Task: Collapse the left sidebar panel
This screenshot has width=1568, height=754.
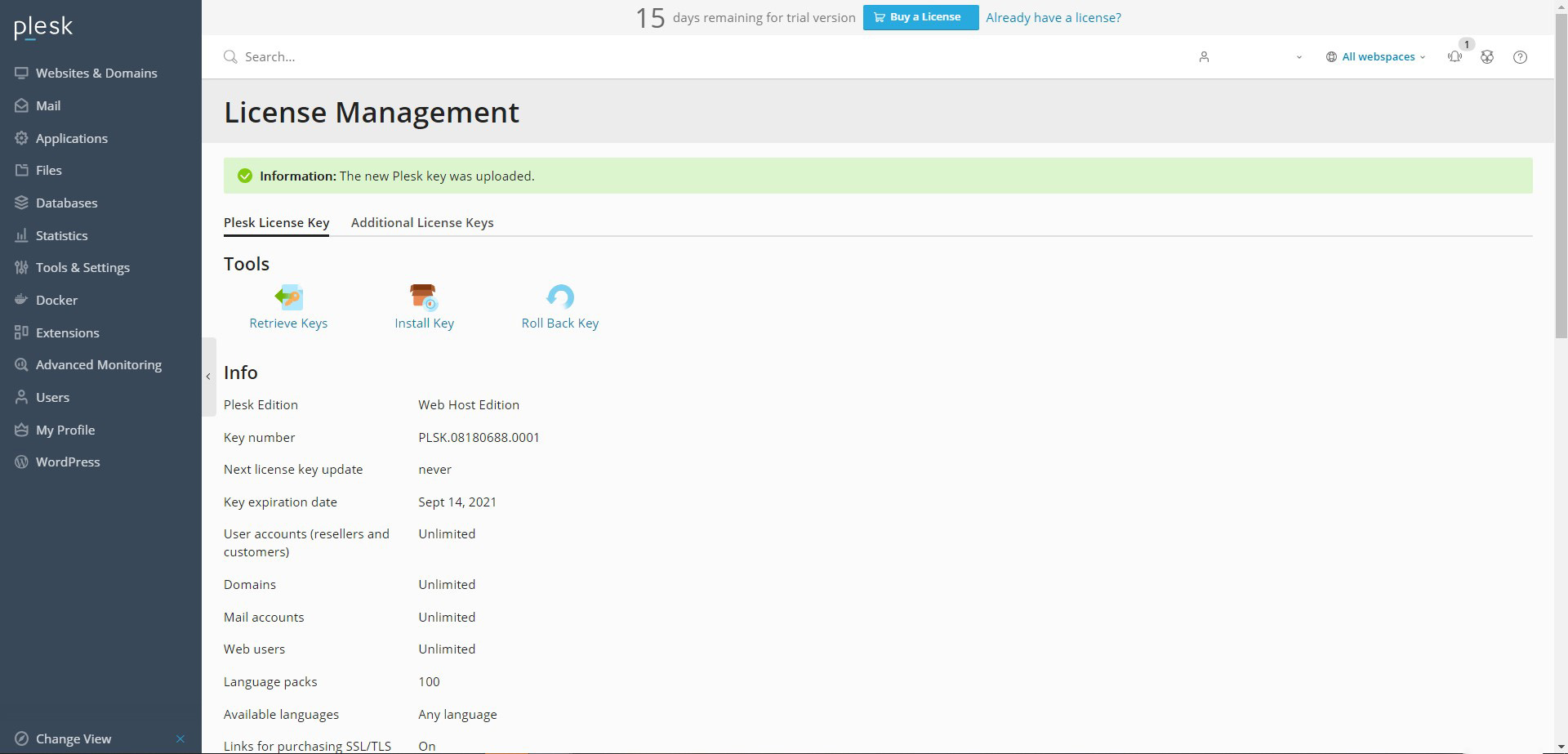Action: 208,377
